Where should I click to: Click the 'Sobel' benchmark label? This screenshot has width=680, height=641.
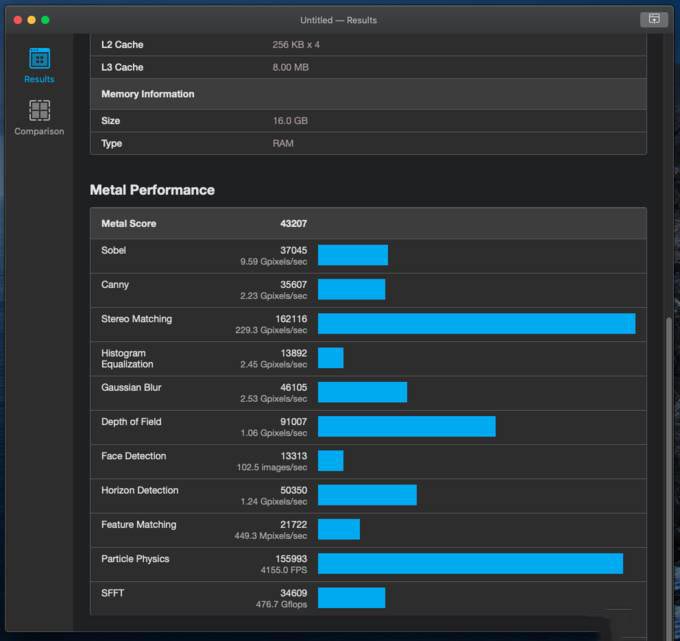point(114,250)
